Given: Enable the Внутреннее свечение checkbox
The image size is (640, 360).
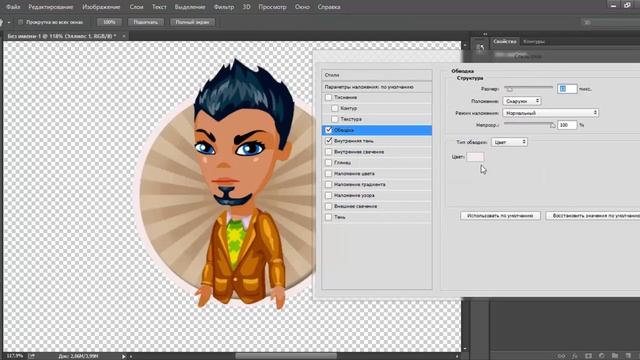Looking at the screenshot, I should click(x=329, y=152).
